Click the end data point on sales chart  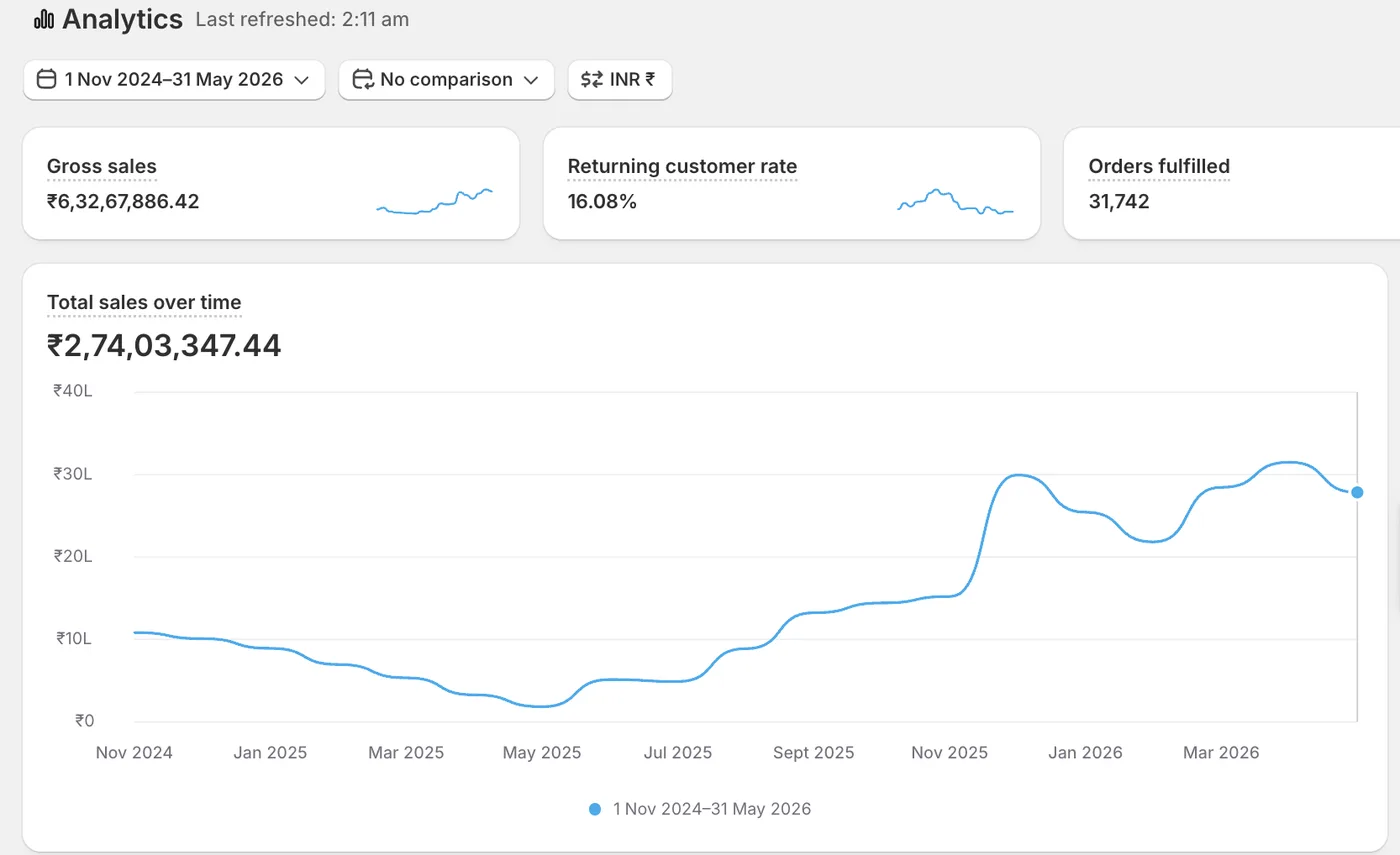click(x=1357, y=492)
